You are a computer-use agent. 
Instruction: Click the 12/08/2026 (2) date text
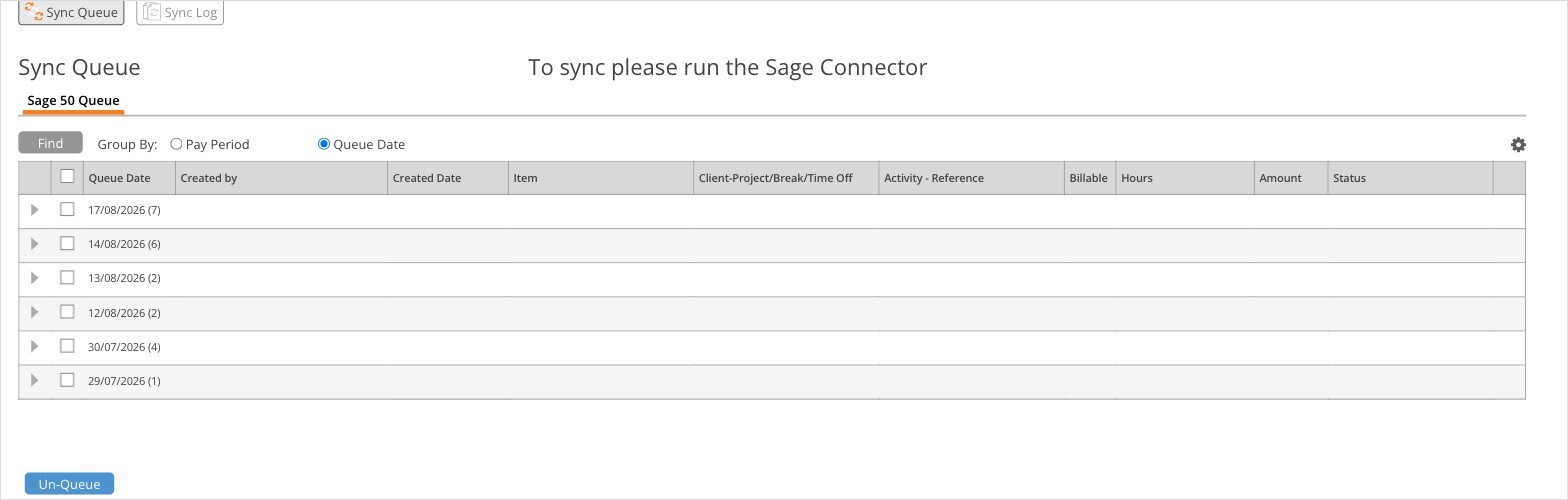[124, 313]
